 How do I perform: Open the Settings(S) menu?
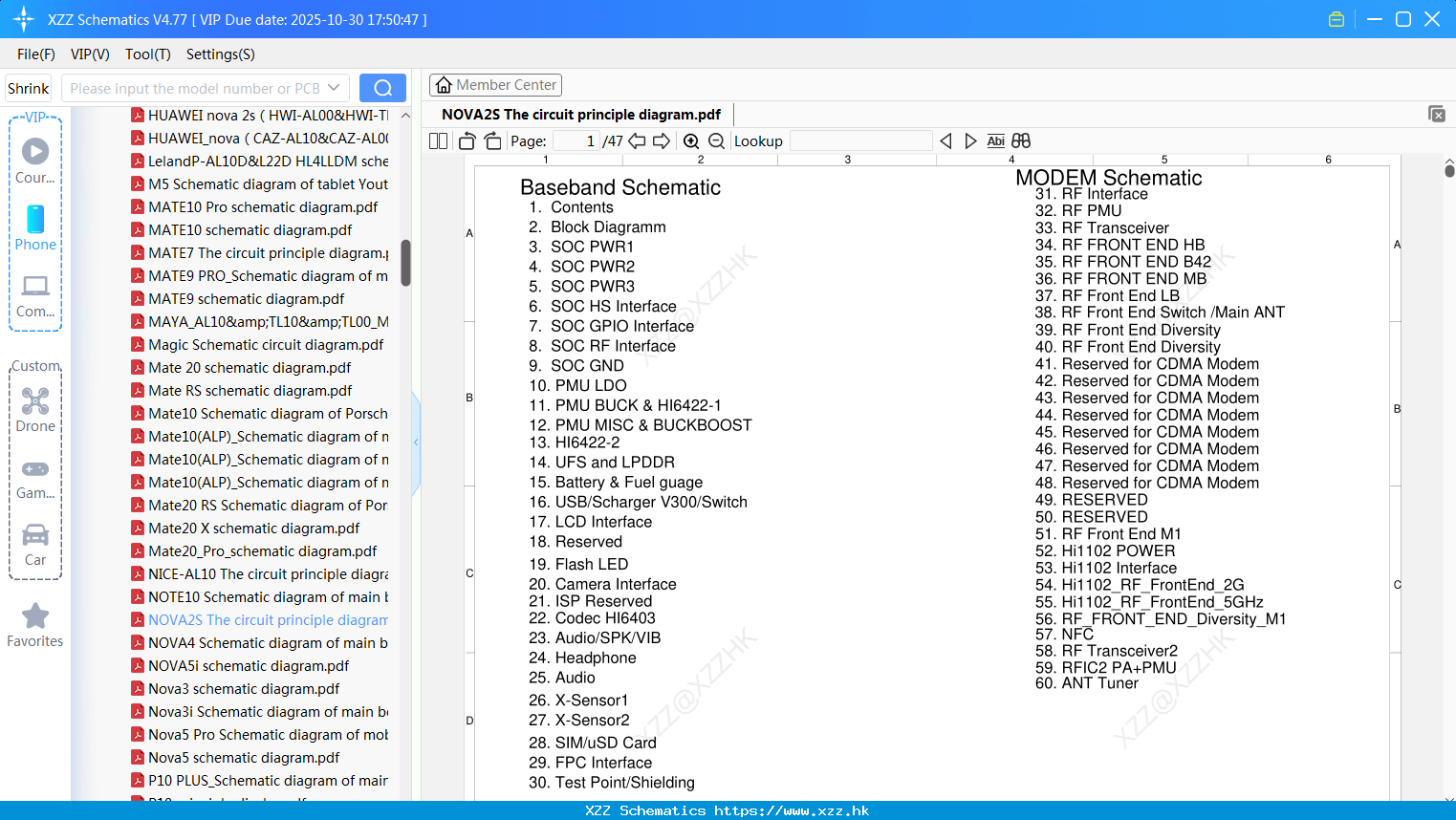click(x=221, y=54)
